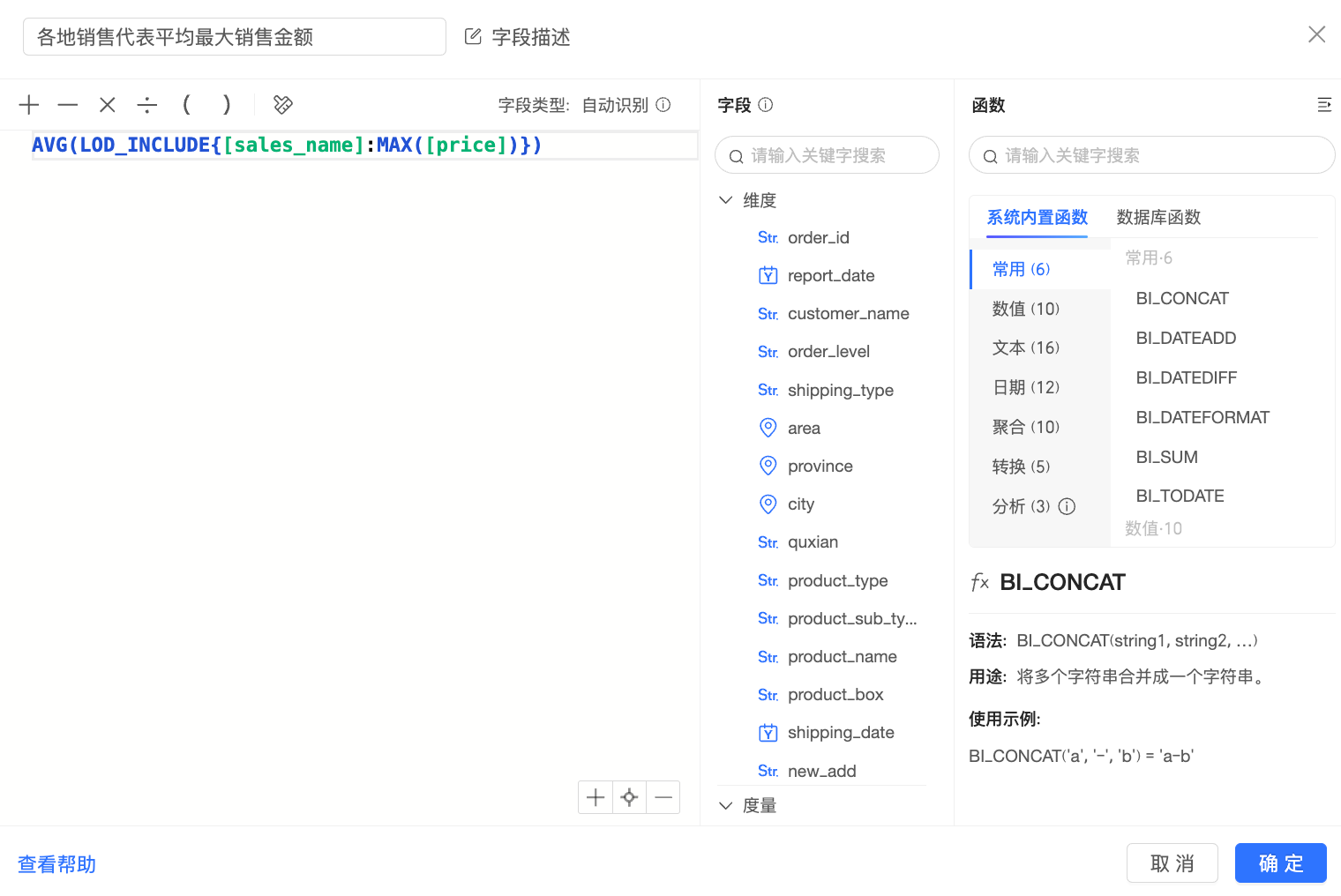The height and width of the screenshot is (896, 1341).
Task: Click 确定 to confirm the field
Action: point(1280,863)
